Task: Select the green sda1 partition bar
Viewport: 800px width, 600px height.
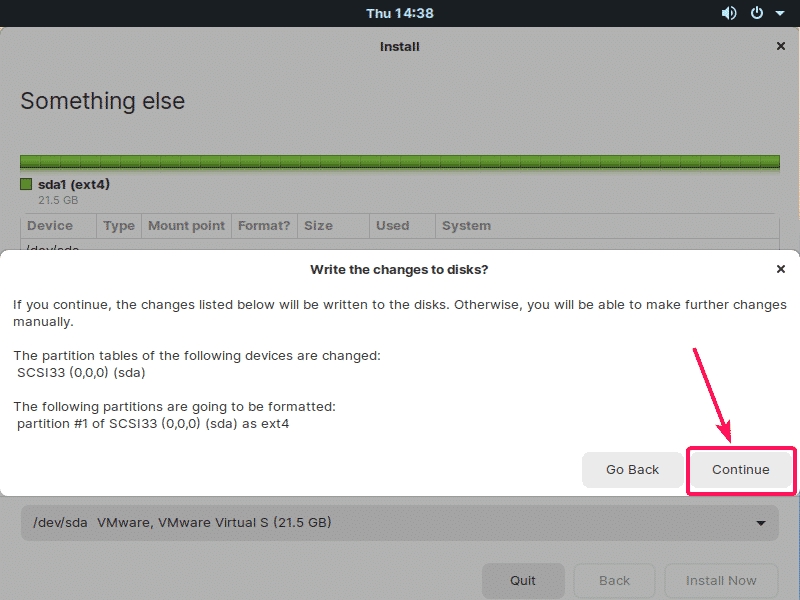Action: [399, 162]
